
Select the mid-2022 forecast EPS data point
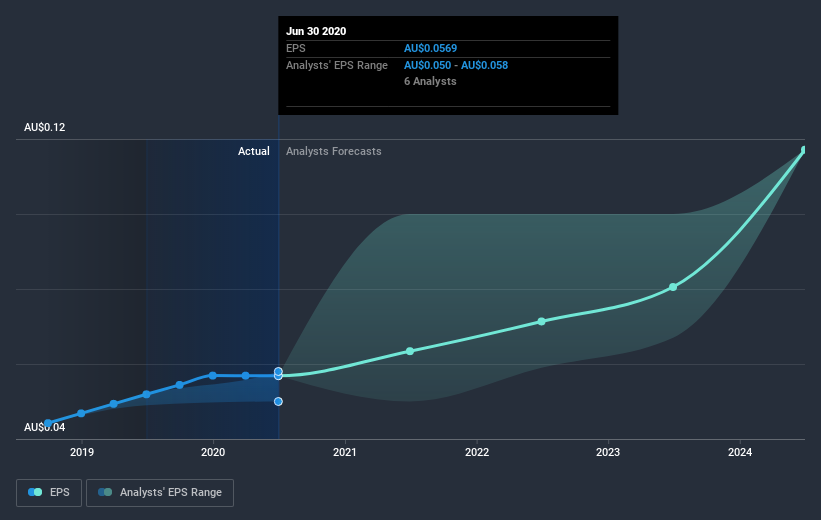[x=541, y=321]
